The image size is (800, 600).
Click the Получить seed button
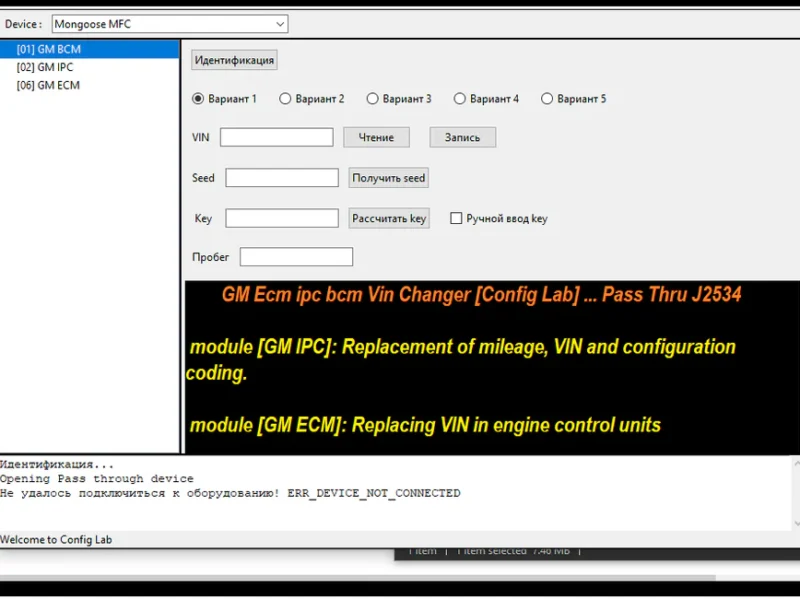[x=389, y=178]
